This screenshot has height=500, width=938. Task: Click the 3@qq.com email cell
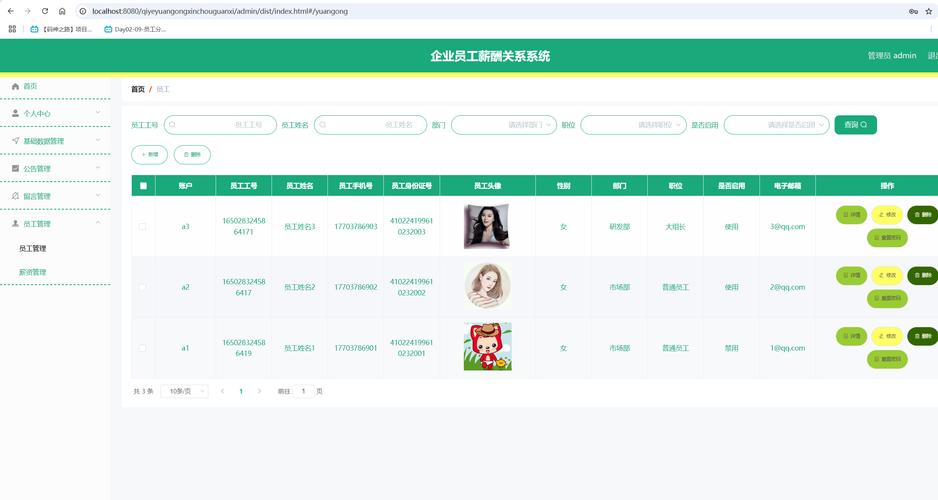pos(787,227)
